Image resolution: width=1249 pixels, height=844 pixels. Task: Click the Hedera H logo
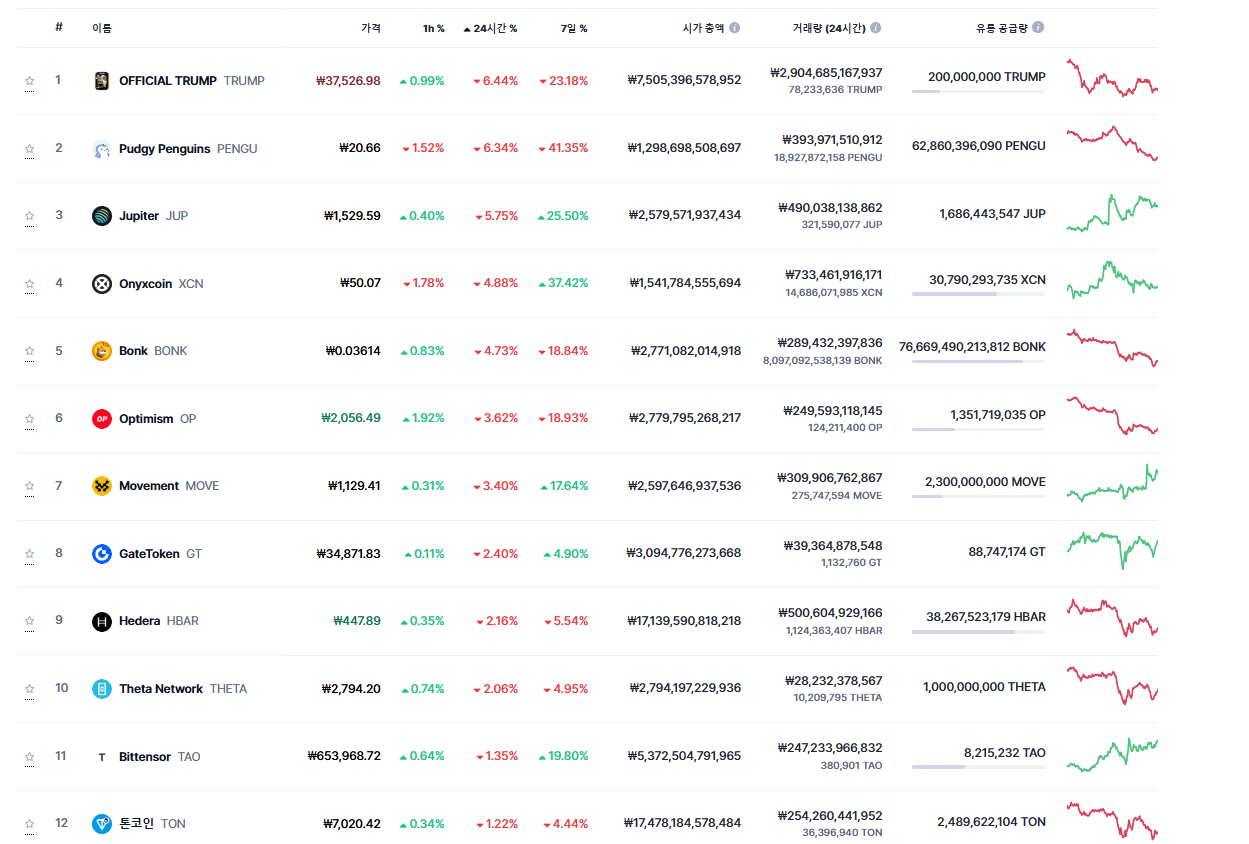pyautogui.click(x=101, y=621)
